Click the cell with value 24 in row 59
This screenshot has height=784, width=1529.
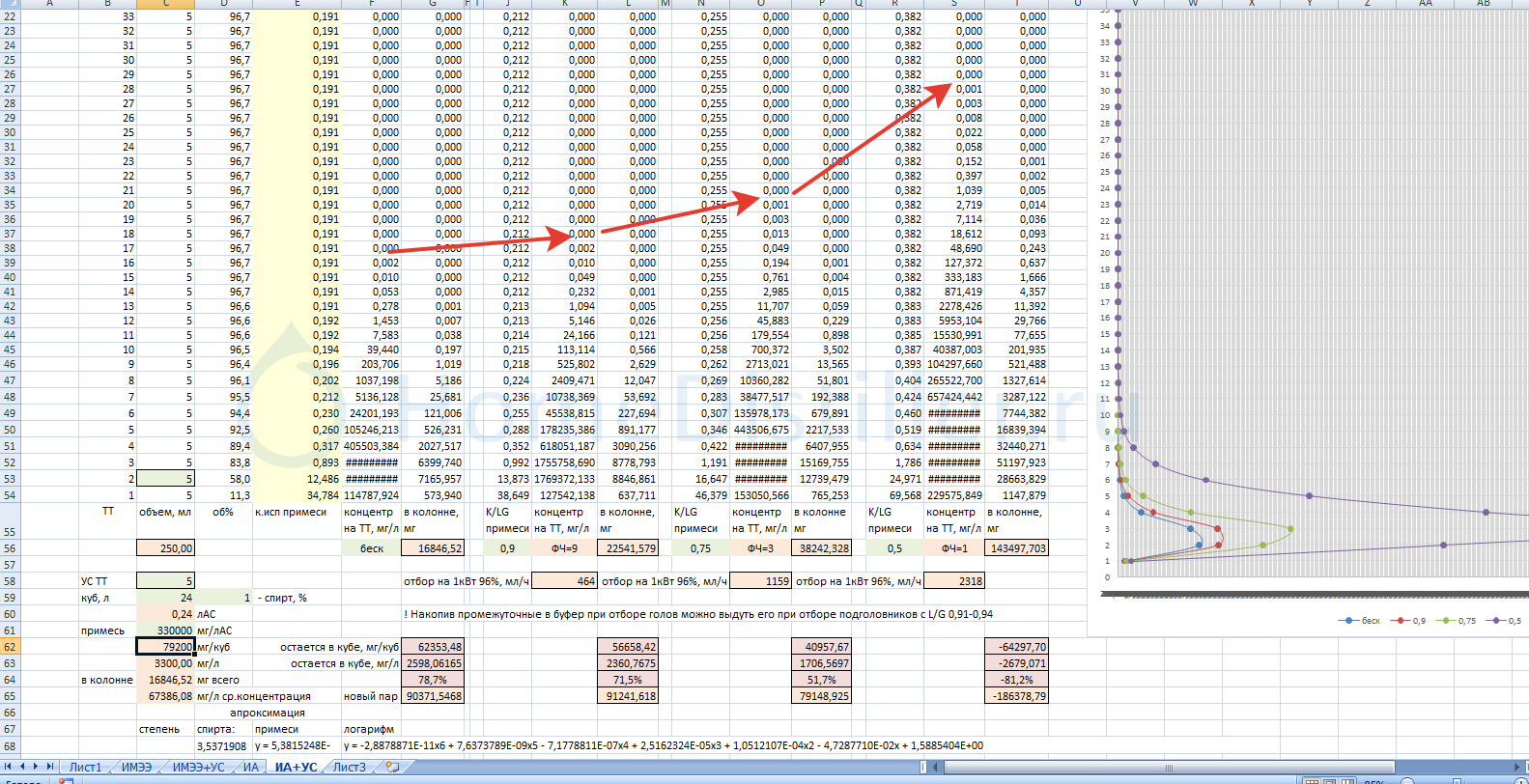[166, 598]
